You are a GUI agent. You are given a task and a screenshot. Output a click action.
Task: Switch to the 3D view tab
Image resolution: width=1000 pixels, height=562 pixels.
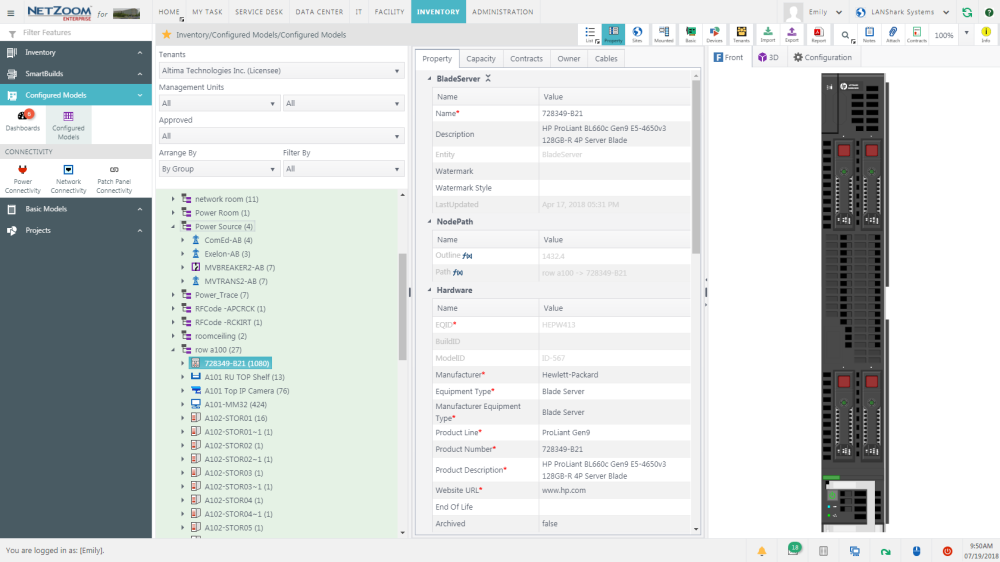pyautogui.click(x=768, y=58)
